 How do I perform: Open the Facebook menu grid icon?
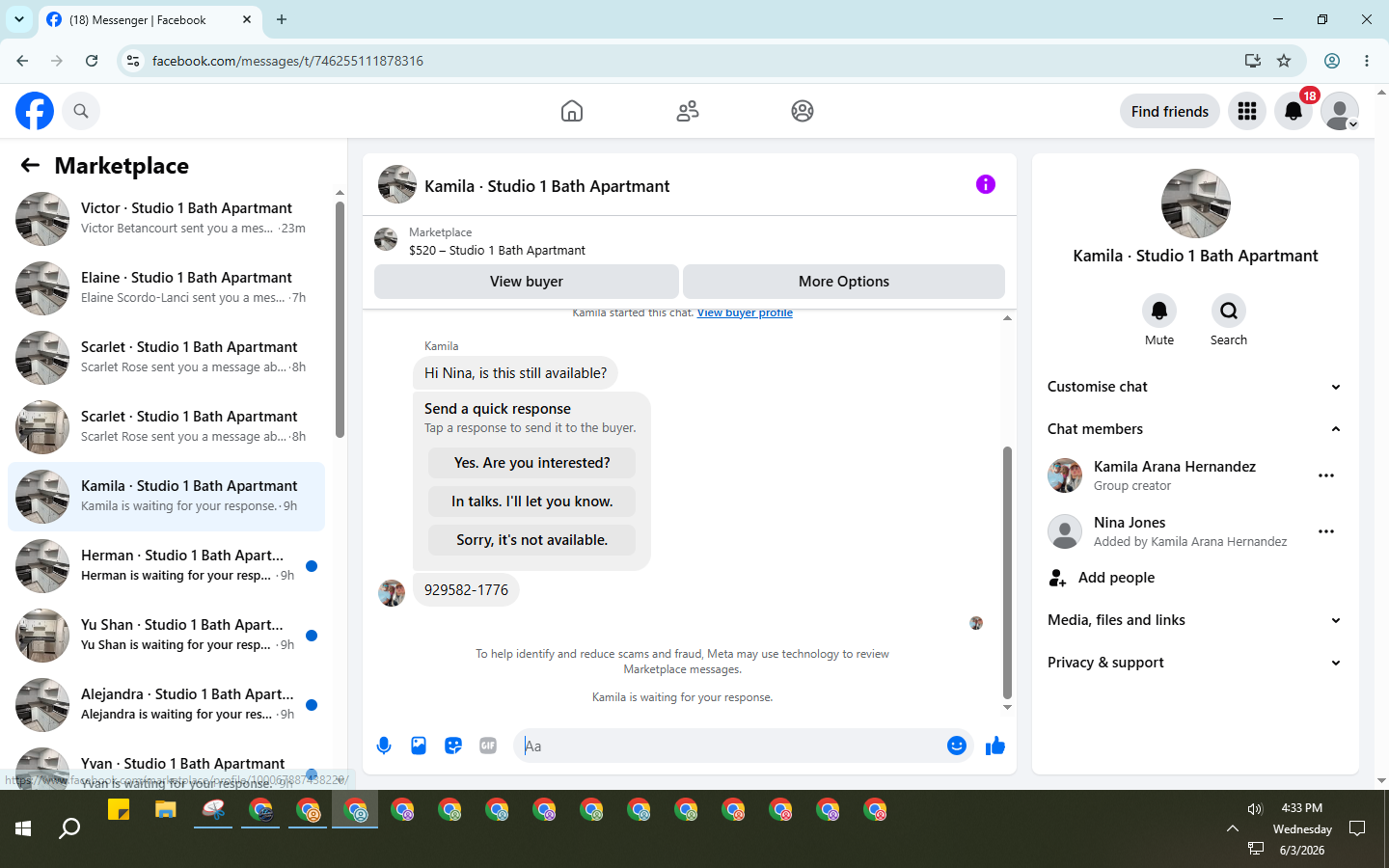coord(1247,111)
